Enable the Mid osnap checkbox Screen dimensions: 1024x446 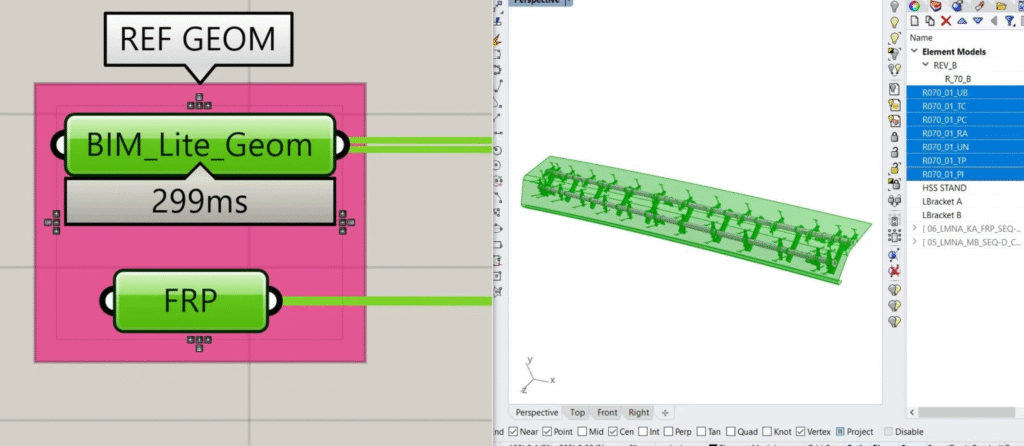coord(581,432)
